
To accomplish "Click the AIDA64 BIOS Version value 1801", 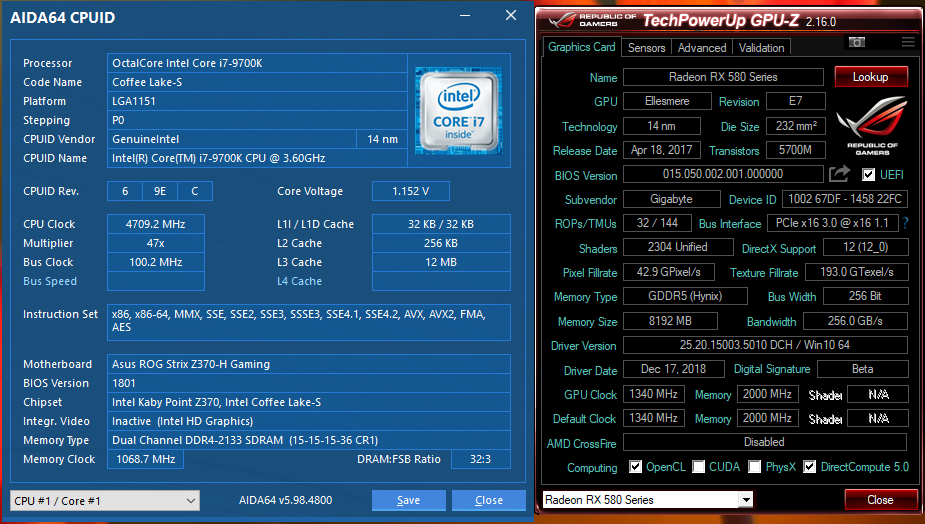I will click(309, 383).
